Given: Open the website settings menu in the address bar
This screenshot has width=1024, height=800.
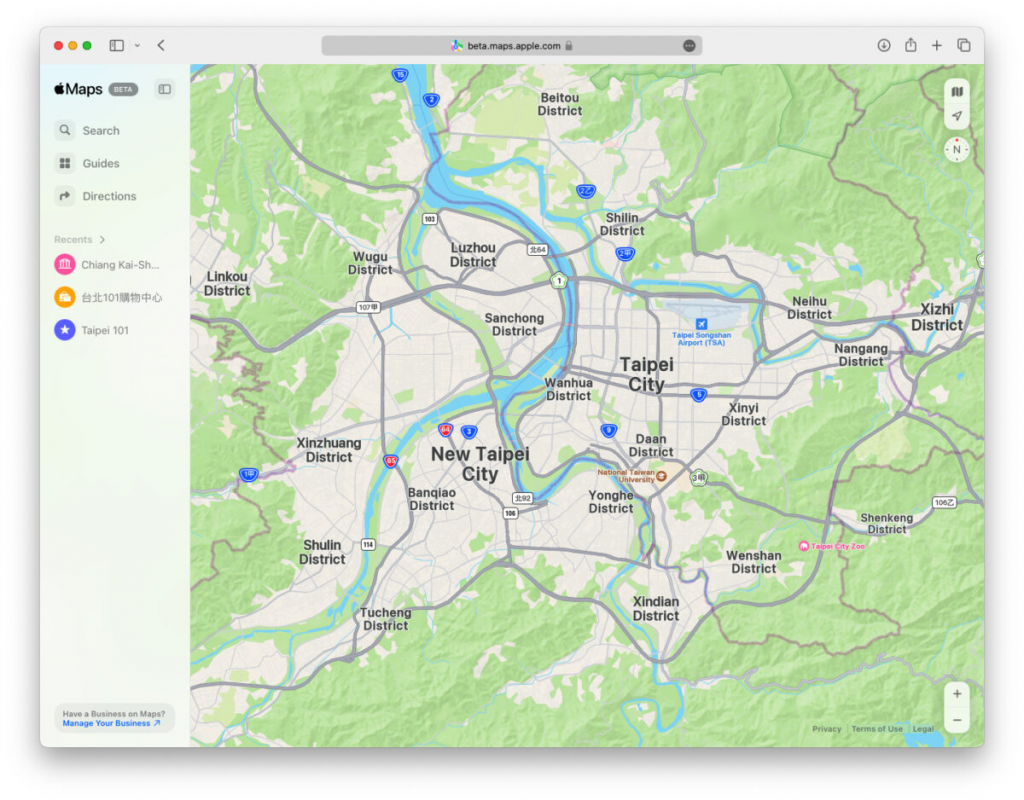Looking at the screenshot, I should (x=688, y=44).
